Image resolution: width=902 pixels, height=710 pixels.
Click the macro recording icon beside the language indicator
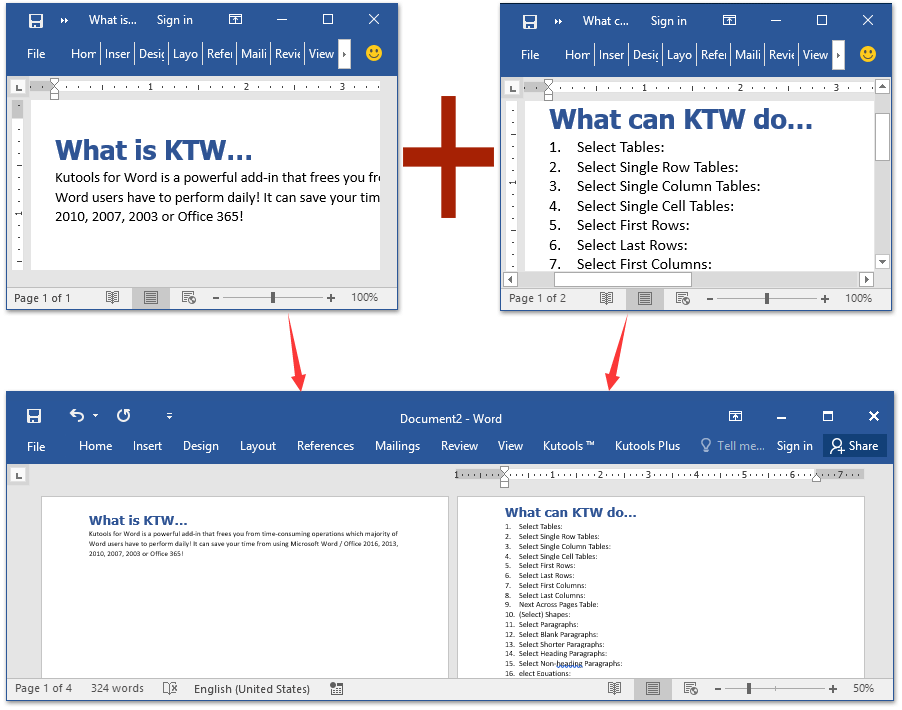coord(336,689)
